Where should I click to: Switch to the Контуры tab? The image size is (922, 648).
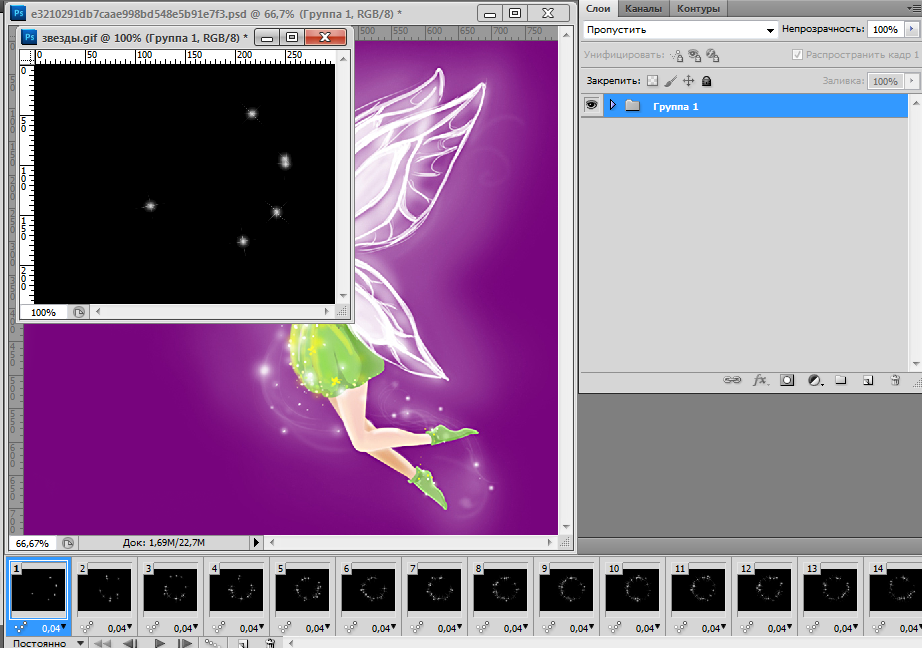(698, 8)
